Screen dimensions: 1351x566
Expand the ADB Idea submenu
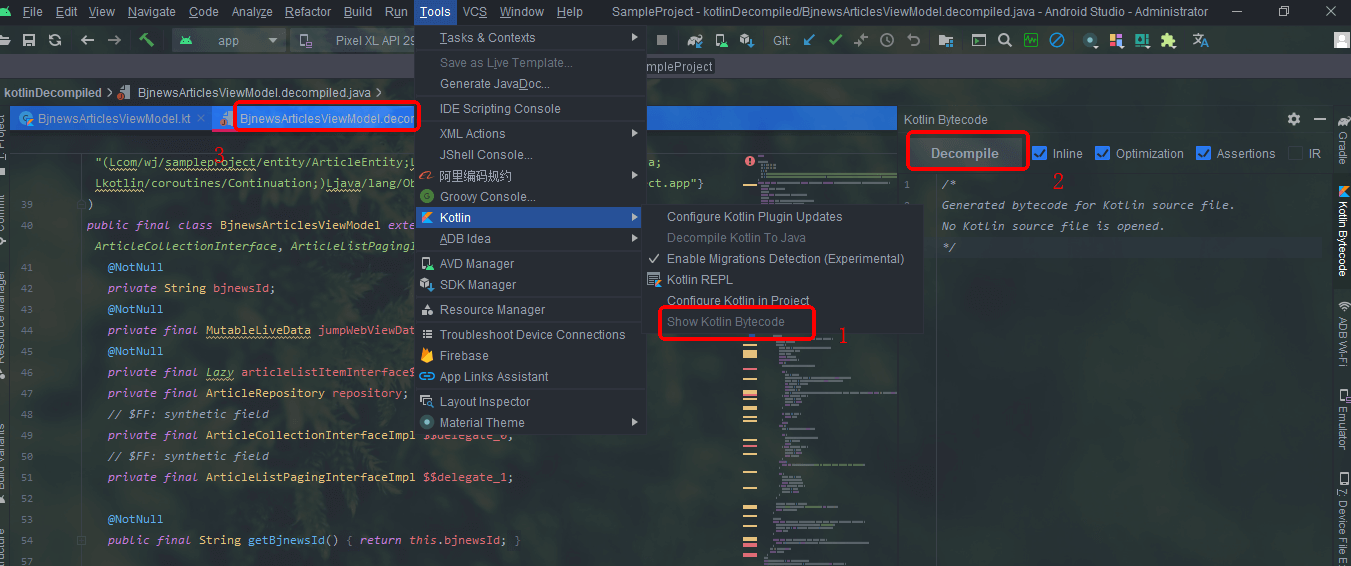click(530, 239)
